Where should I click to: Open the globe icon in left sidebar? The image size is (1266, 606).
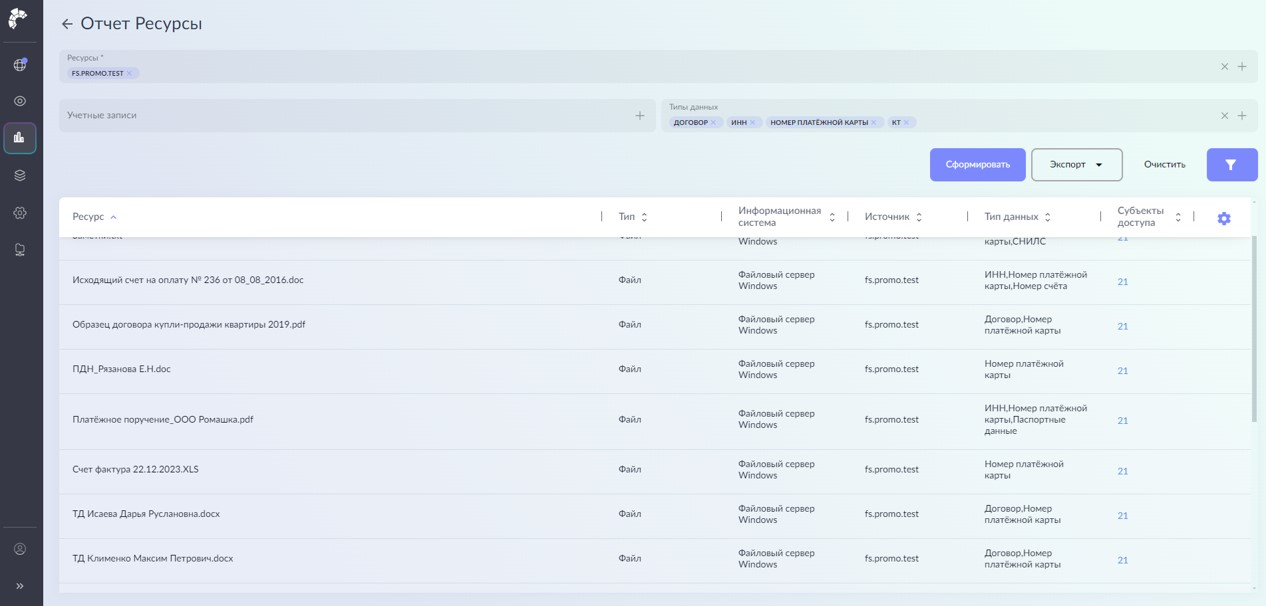(x=19, y=65)
